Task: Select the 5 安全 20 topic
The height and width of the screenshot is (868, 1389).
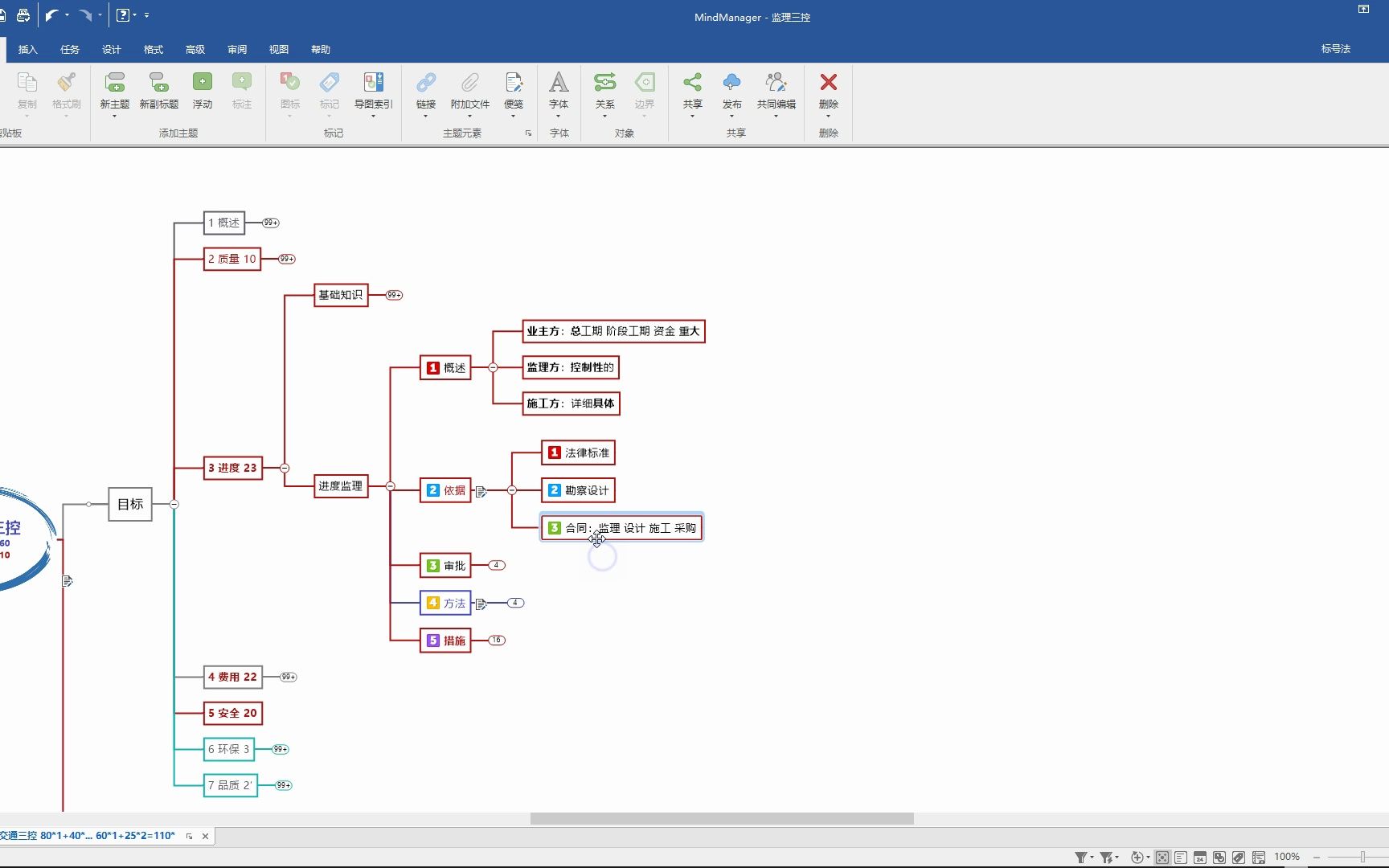Action: pyautogui.click(x=233, y=713)
